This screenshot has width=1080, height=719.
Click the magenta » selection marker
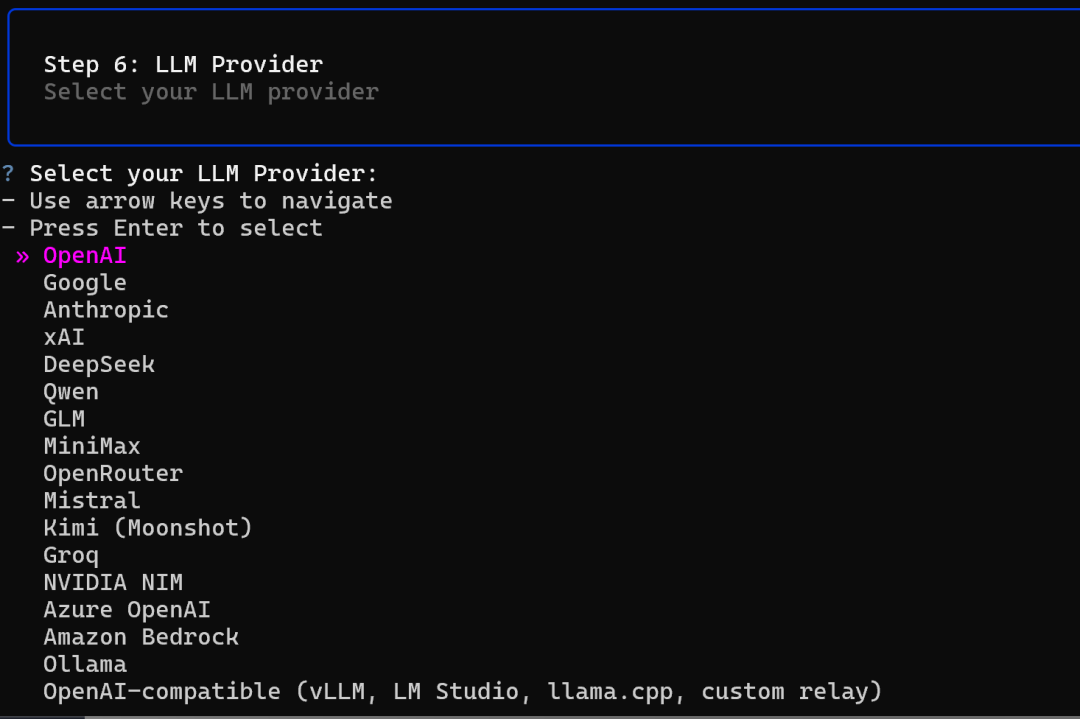point(22,257)
